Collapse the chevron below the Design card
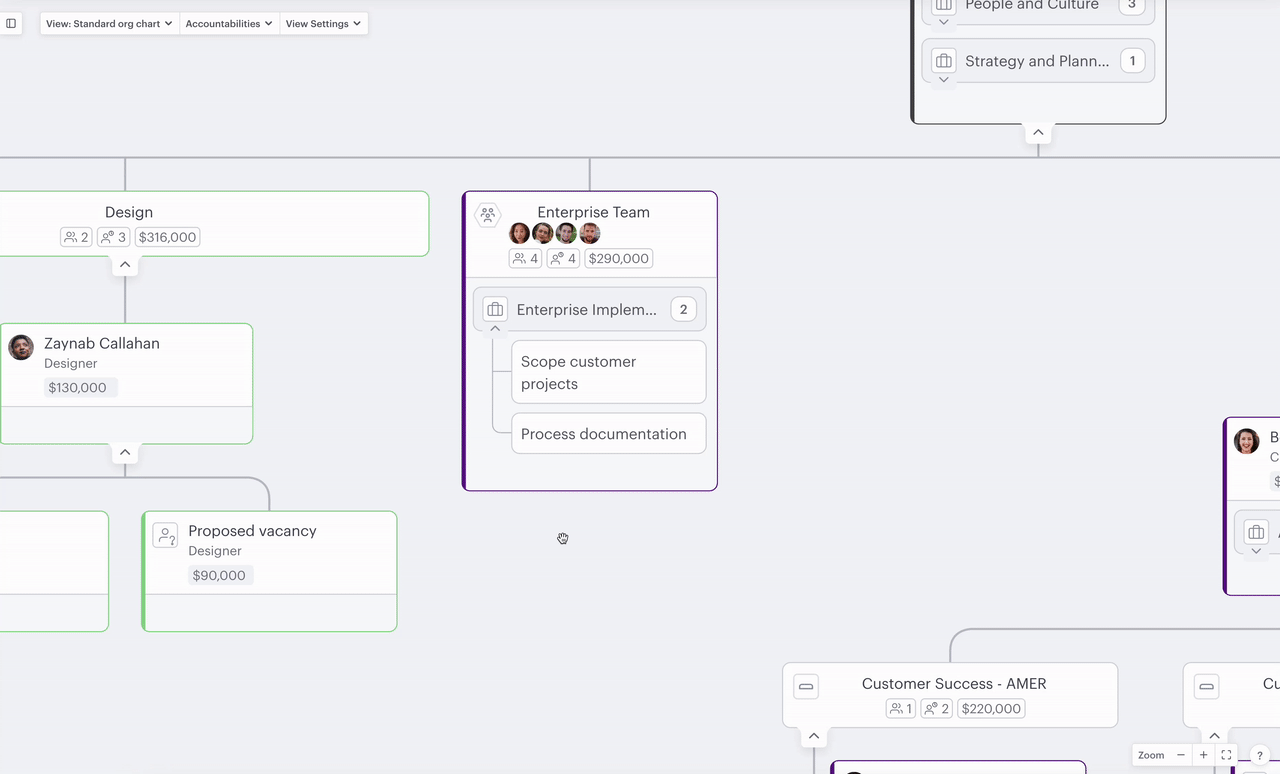The width and height of the screenshot is (1280, 774). 125,264
